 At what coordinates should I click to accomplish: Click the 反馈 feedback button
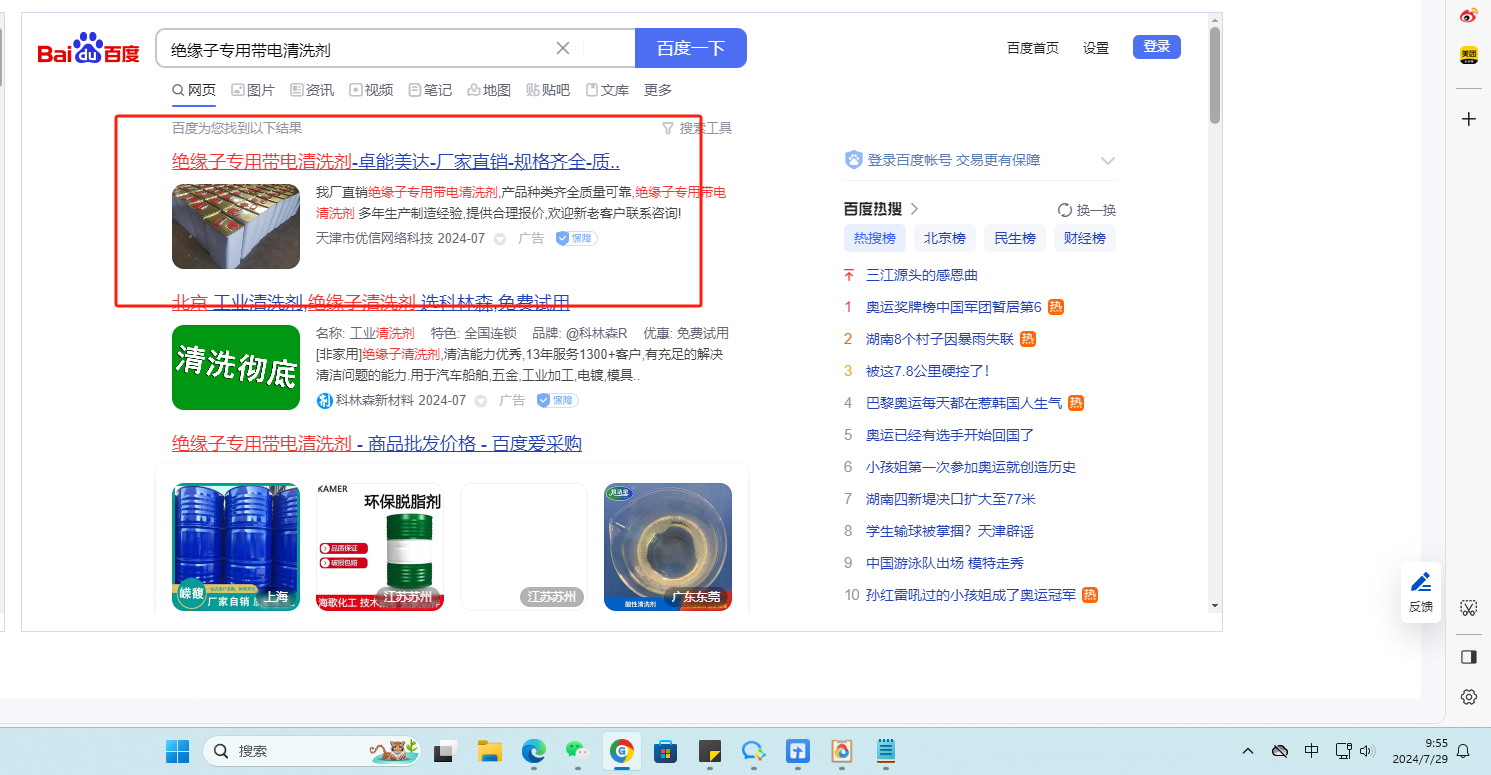(x=1421, y=592)
